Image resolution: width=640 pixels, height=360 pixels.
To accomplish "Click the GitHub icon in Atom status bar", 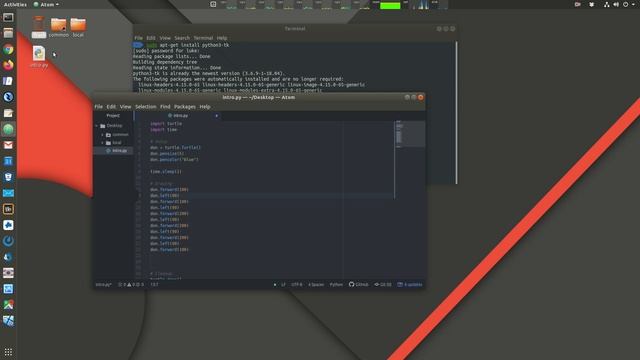I will click(x=358, y=284).
